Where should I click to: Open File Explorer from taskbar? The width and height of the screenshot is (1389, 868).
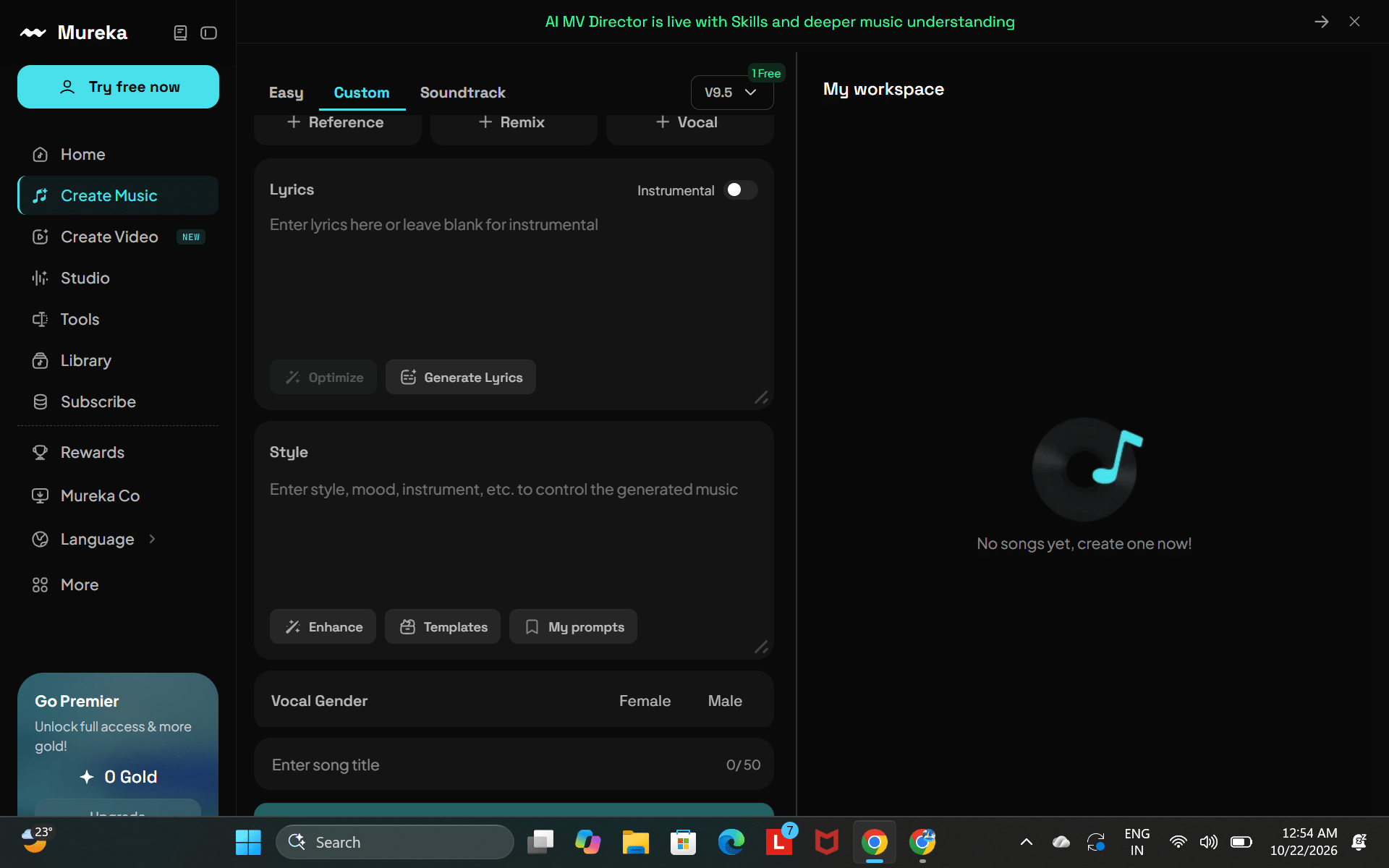tap(635, 842)
